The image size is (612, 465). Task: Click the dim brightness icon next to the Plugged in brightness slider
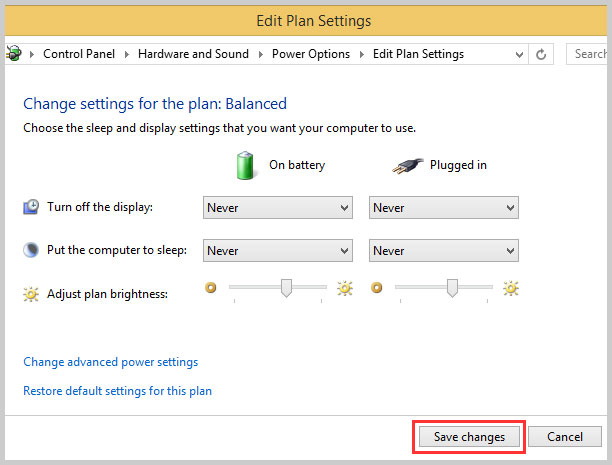pyautogui.click(x=377, y=288)
